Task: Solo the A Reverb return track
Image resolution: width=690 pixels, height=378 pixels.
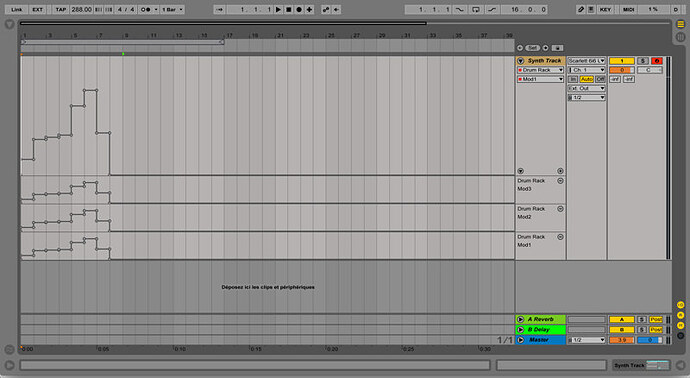Action: pos(642,319)
